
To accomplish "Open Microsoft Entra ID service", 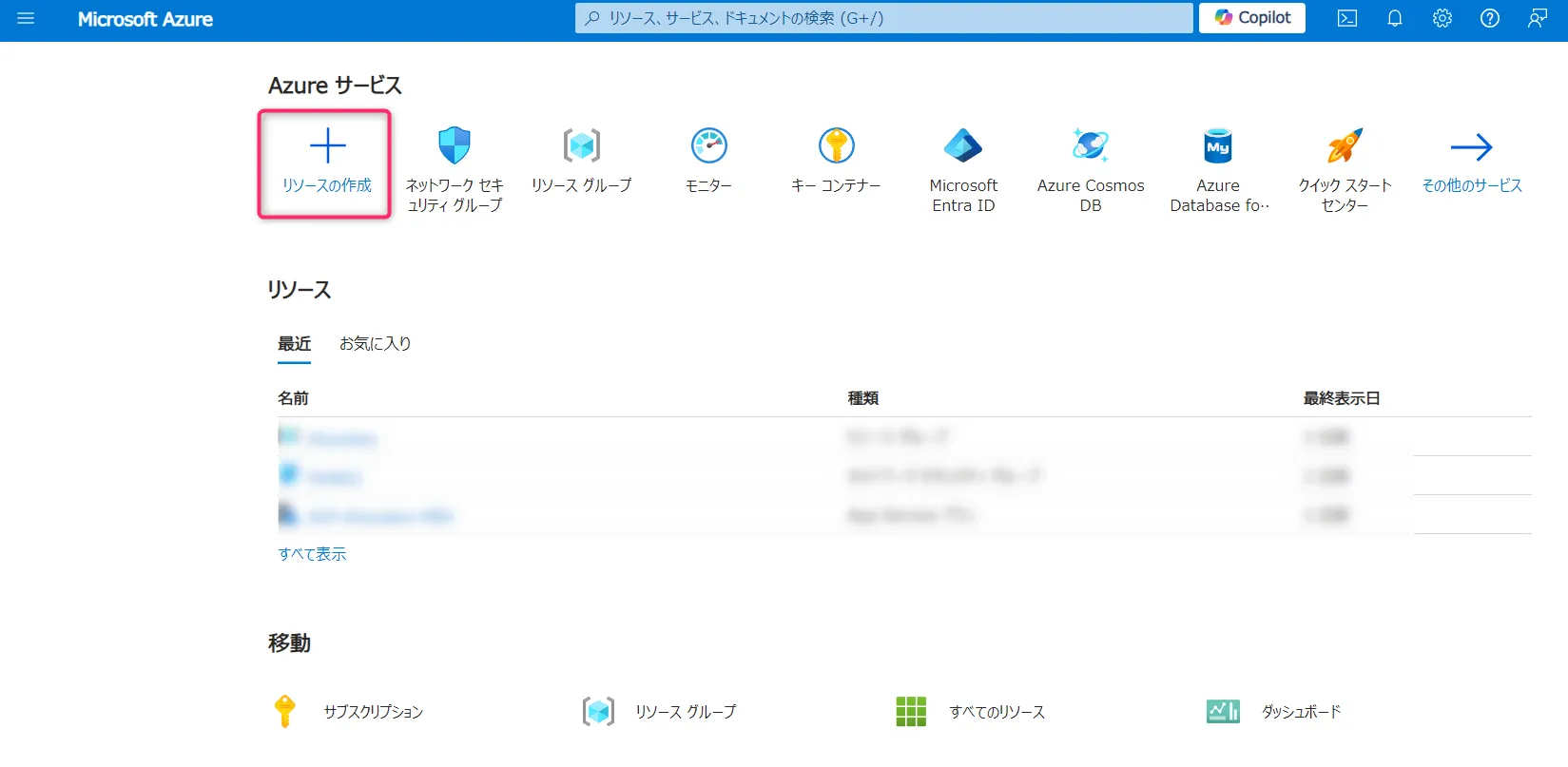I will [963, 145].
